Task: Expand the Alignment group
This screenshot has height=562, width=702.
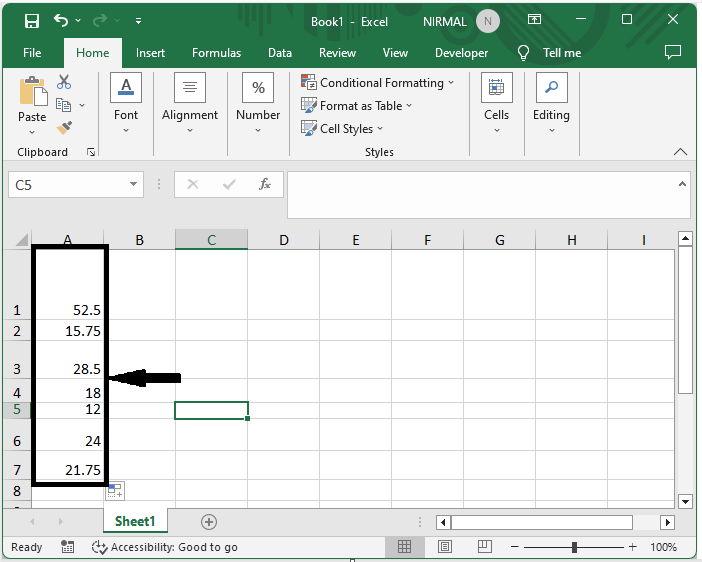Action: 190,103
